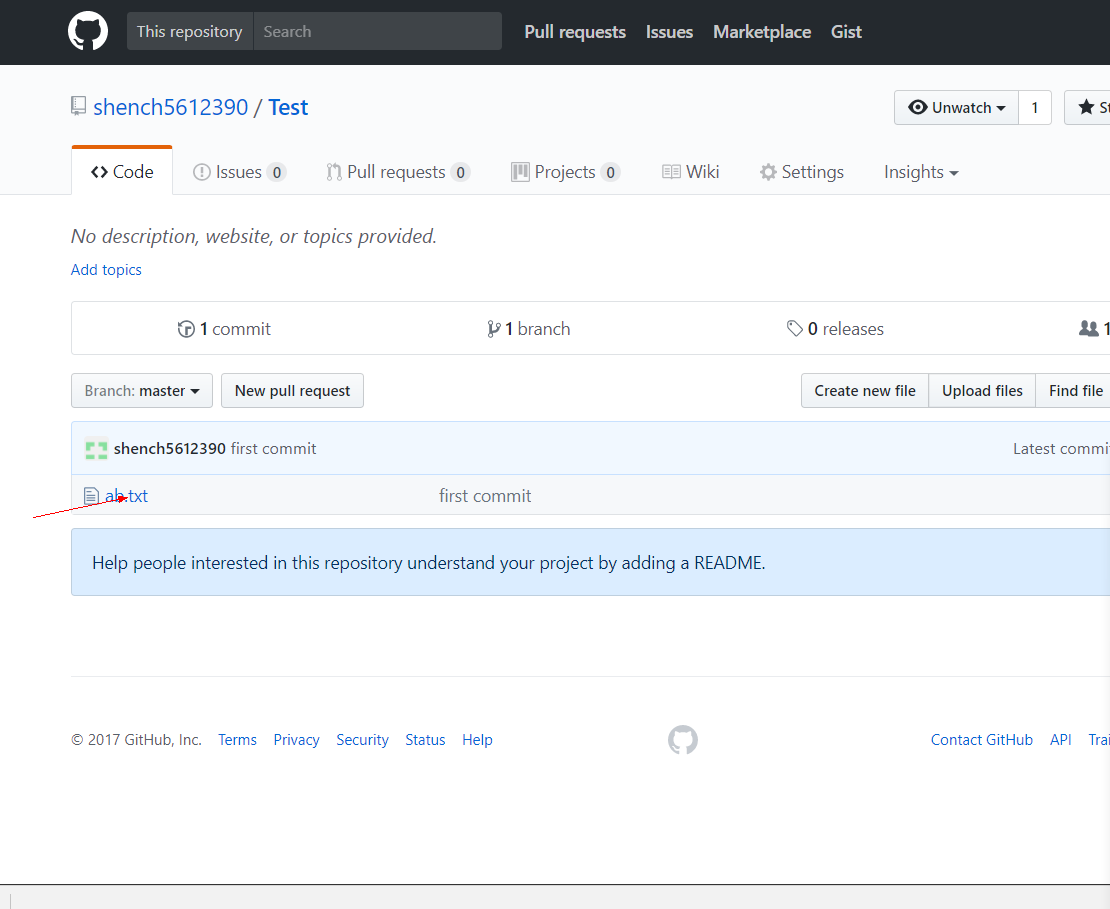The height and width of the screenshot is (909, 1110).
Task: Click the branch icon next to 1 branch
Action: [x=493, y=329]
